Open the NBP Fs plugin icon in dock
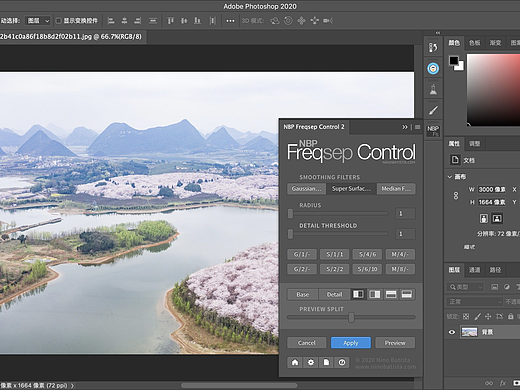Image resolution: width=520 pixels, height=390 pixels. (x=433, y=130)
